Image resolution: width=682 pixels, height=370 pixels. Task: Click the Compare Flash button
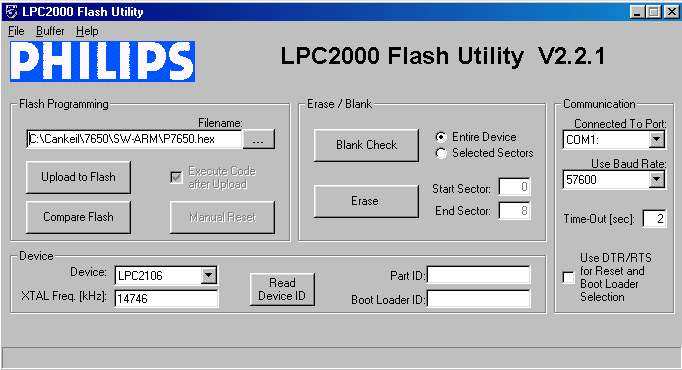(78, 217)
